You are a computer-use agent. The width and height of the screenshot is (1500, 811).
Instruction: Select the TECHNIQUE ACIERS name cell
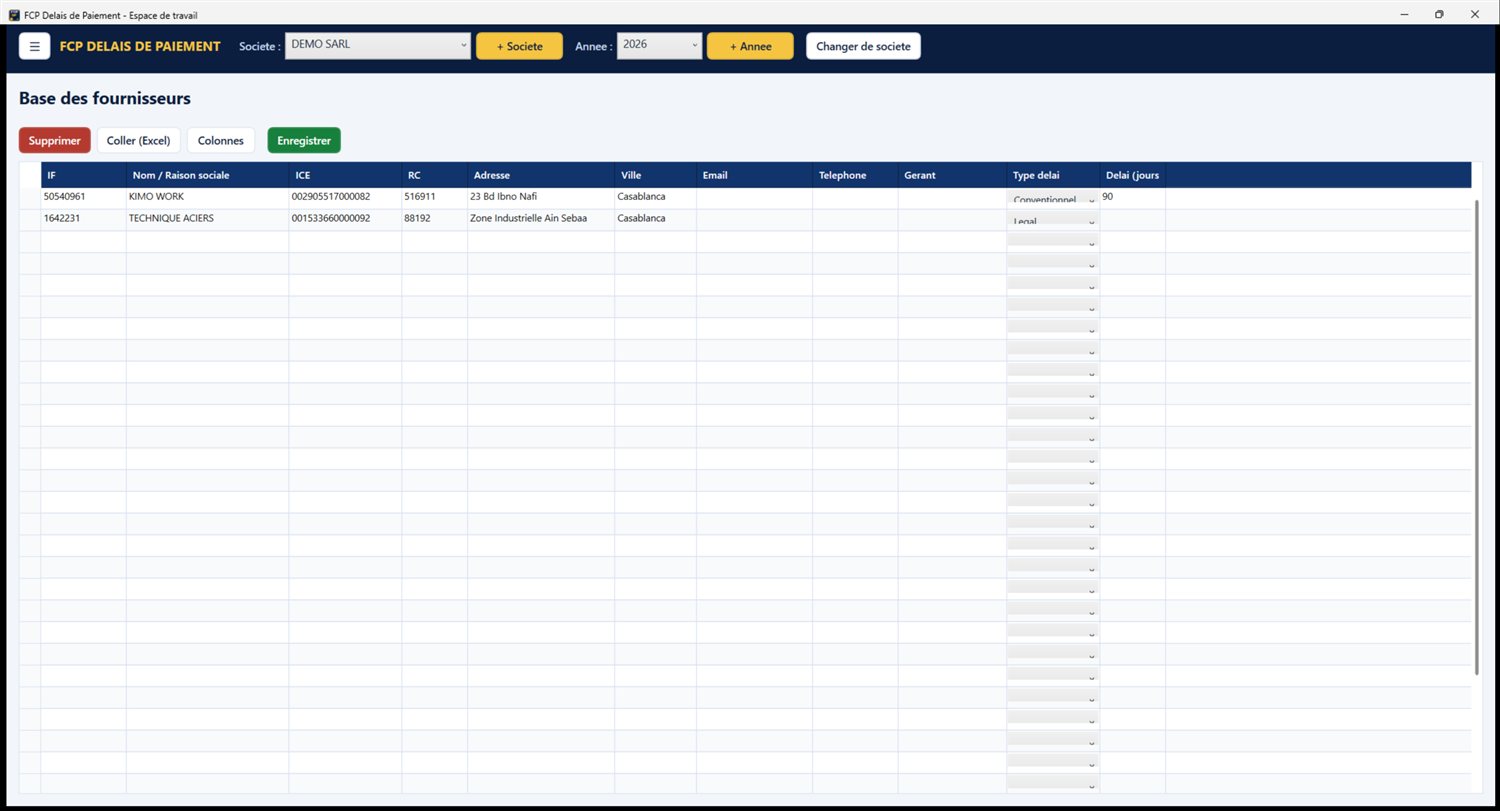click(x=207, y=220)
